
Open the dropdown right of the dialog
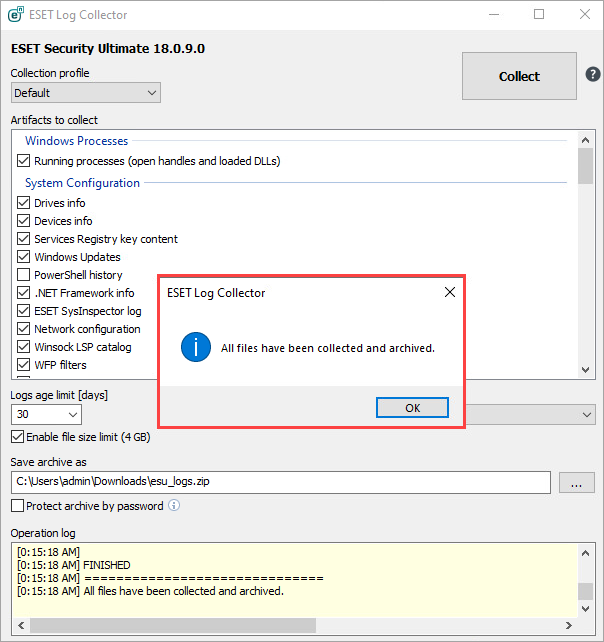coord(530,414)
